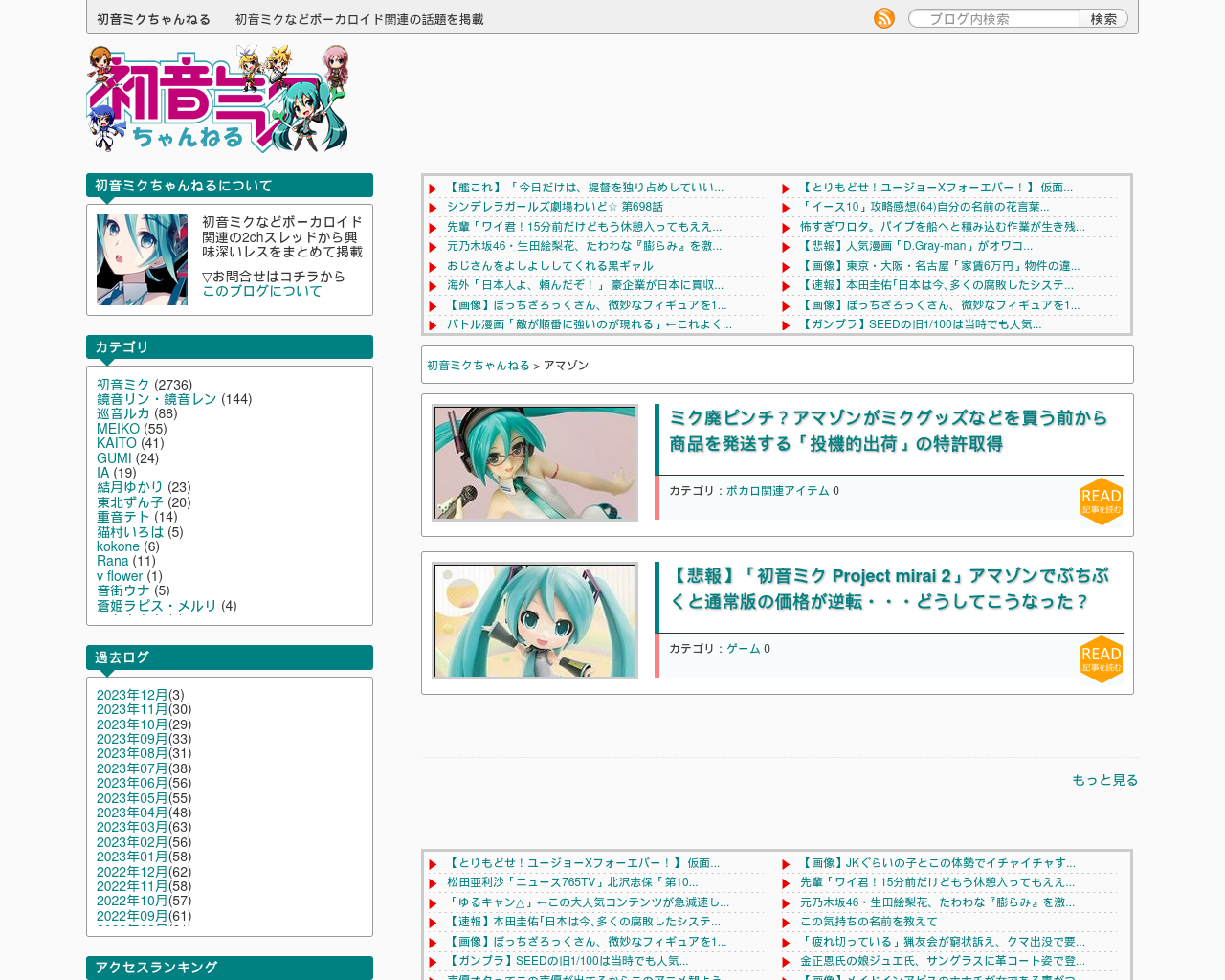Click the 初音ミクちゃんねる logo image
Image resolution: width=1225 pixels, height=980 pixels.
click(x=218, y=99)
